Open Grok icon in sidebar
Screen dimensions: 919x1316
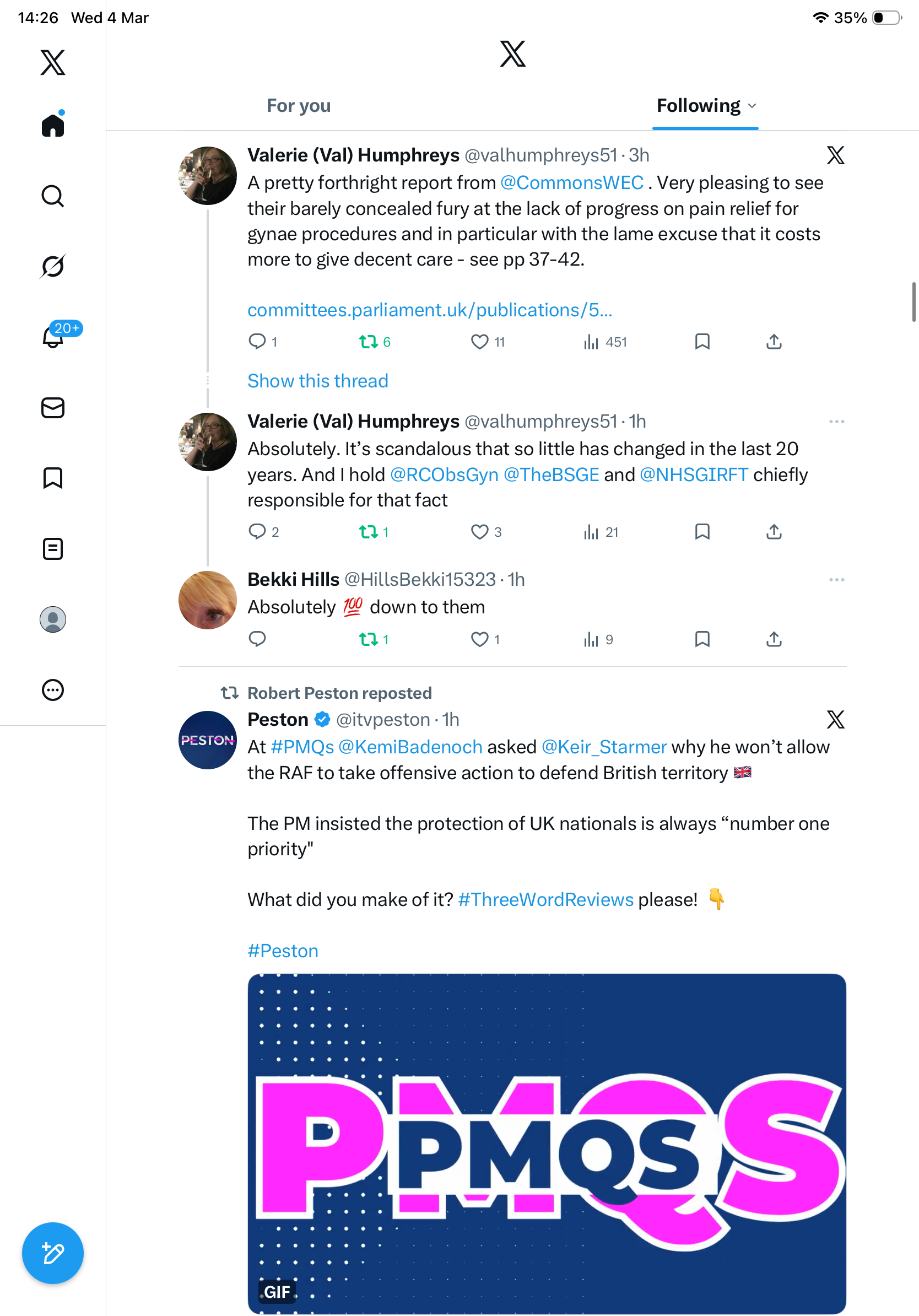(x=53, y=266)
